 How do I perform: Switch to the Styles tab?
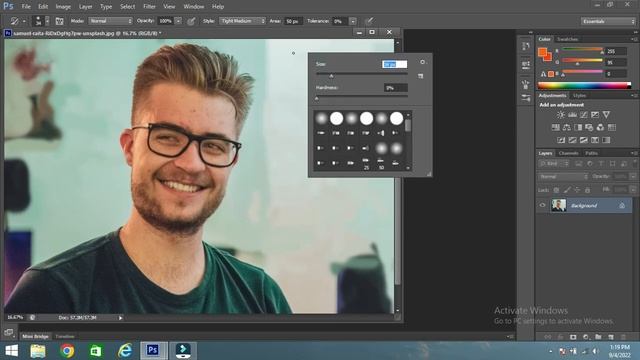pos(579,96)
